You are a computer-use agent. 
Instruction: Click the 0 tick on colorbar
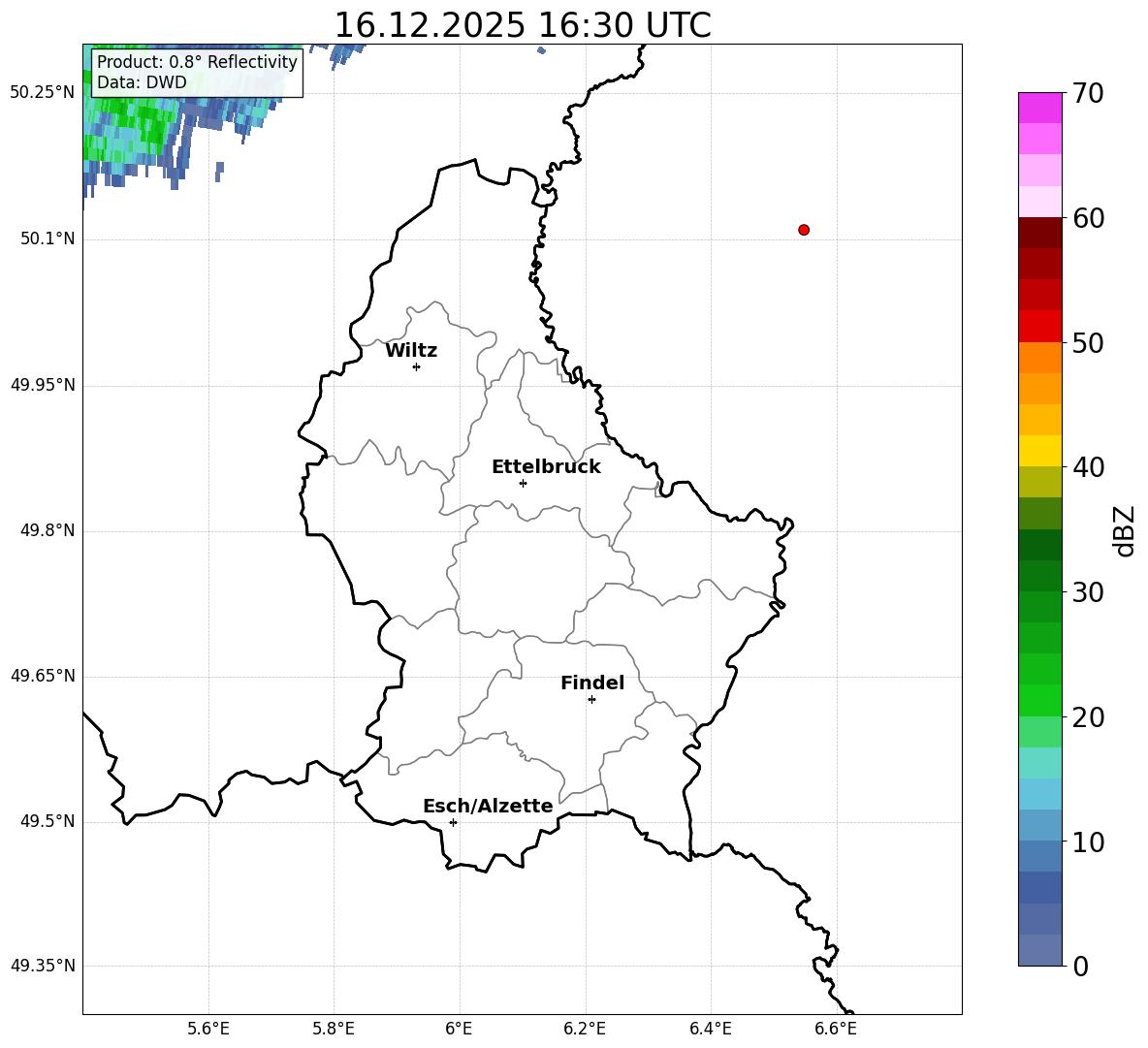[1080, 966]
